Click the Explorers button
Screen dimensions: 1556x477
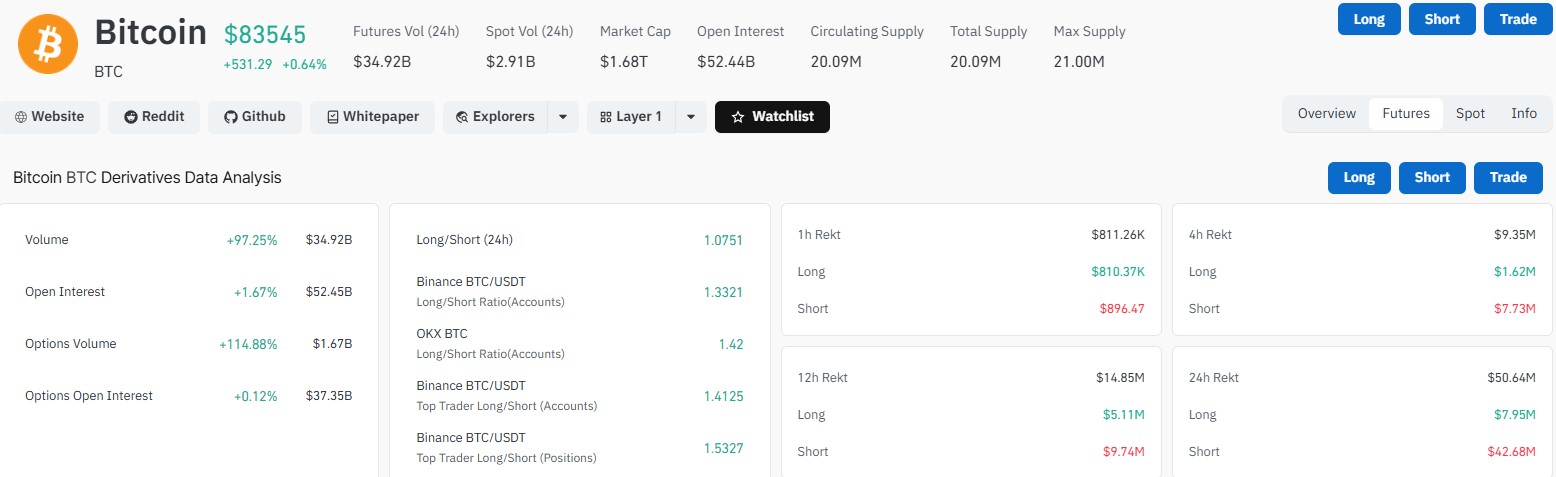pos(495,117)
